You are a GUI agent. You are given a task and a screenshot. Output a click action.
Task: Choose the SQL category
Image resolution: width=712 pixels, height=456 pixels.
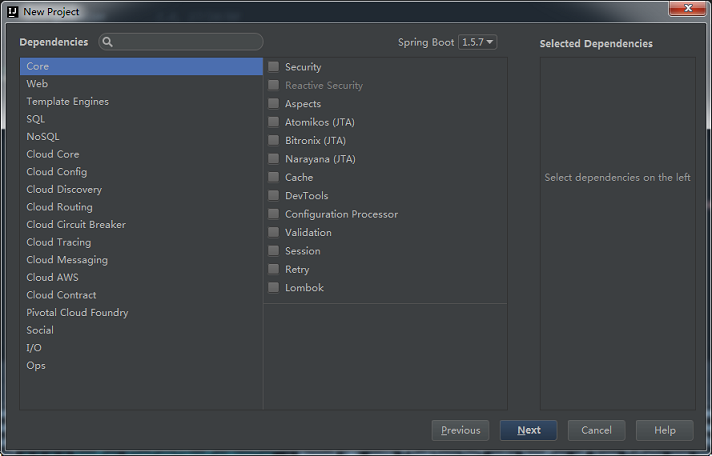point(141,119)
